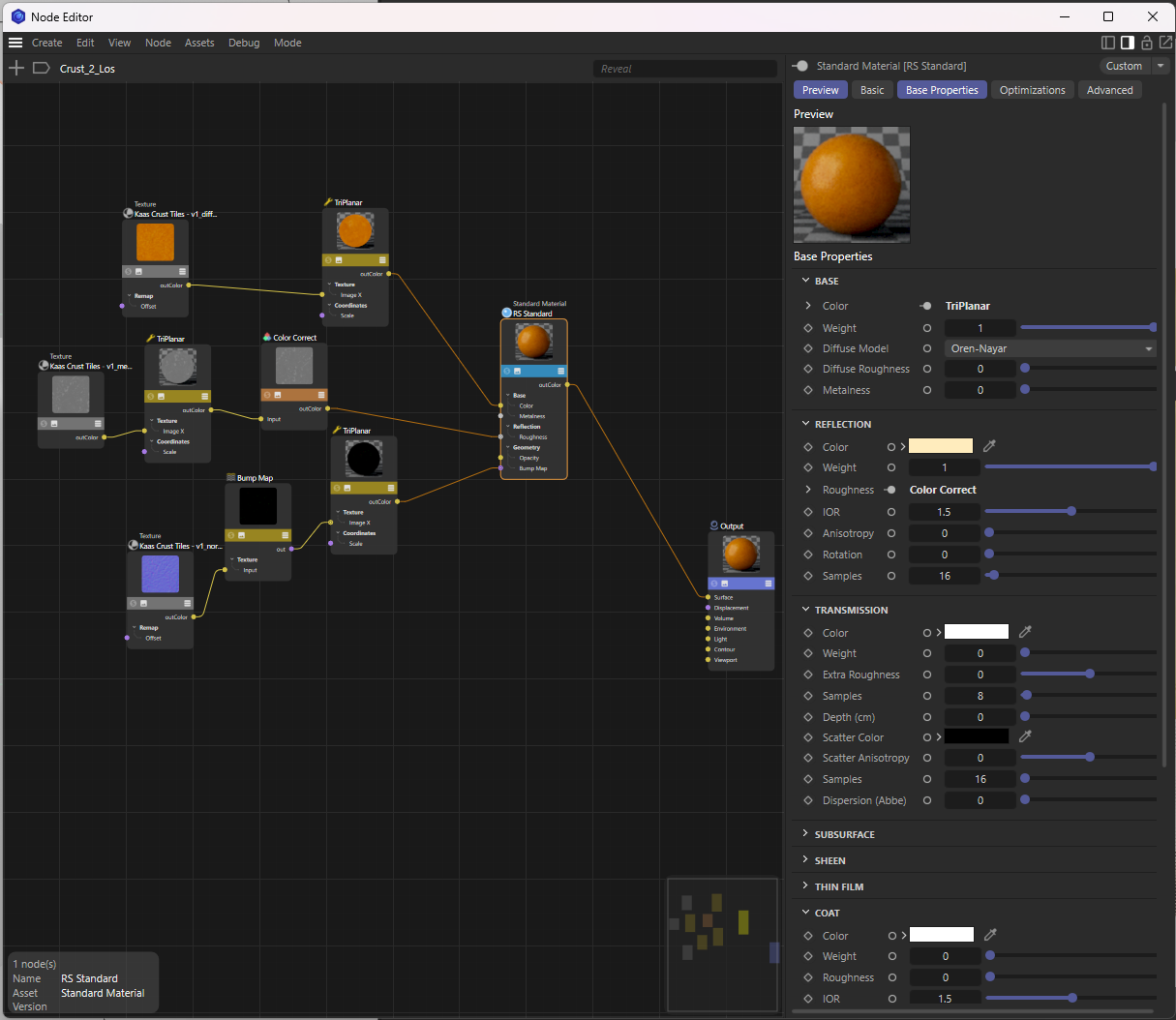Screen dimensions: 1176x1020
Task: Pick the Transmission Scatter Color eyedropper
Action: [1025, 736]
